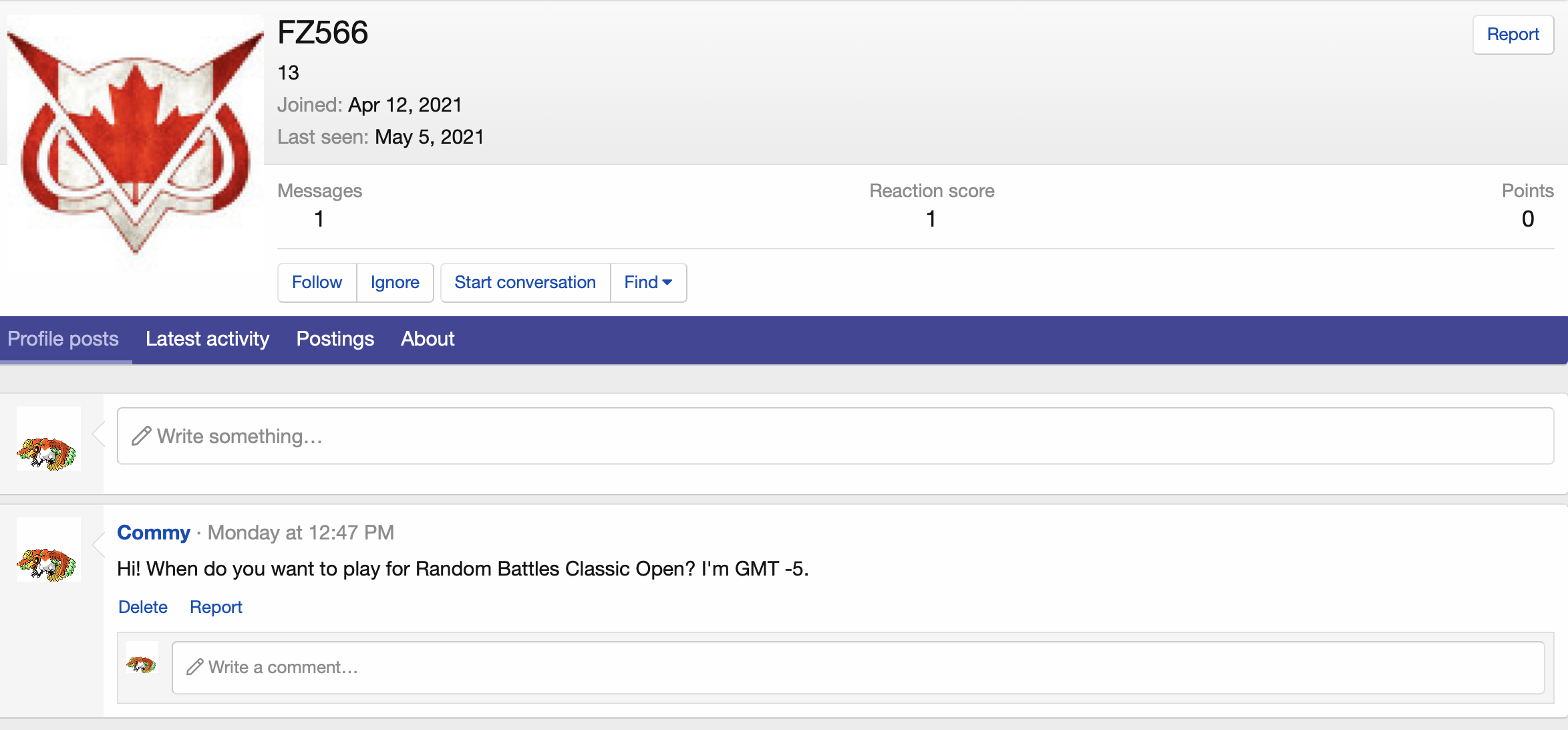Switch to the Profile posts tab
The height and width of the screenshot is (730, 1568).
point(63,339)
